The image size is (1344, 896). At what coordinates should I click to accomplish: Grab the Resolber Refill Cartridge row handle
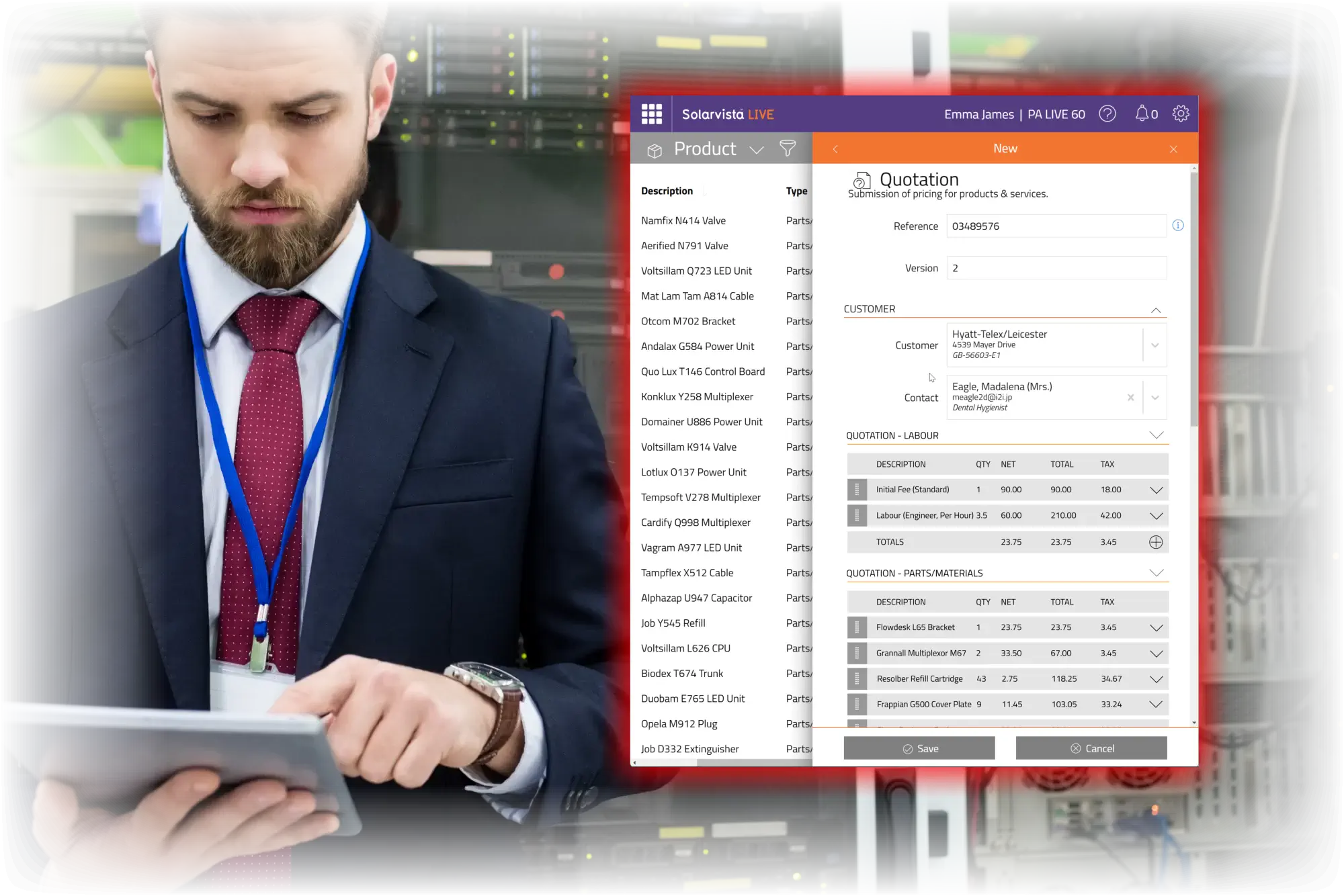[x=857, y=679]
